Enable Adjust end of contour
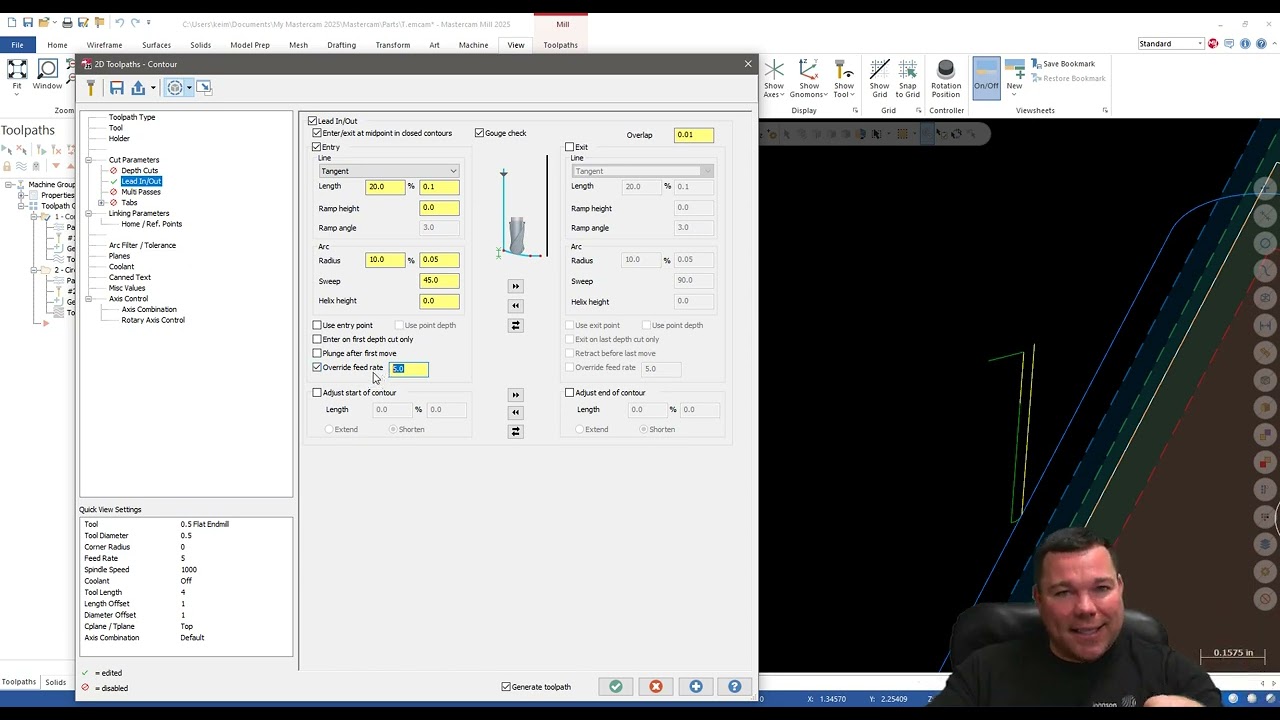The height and width of the screenshot is (720, 1280). [570, 393]
